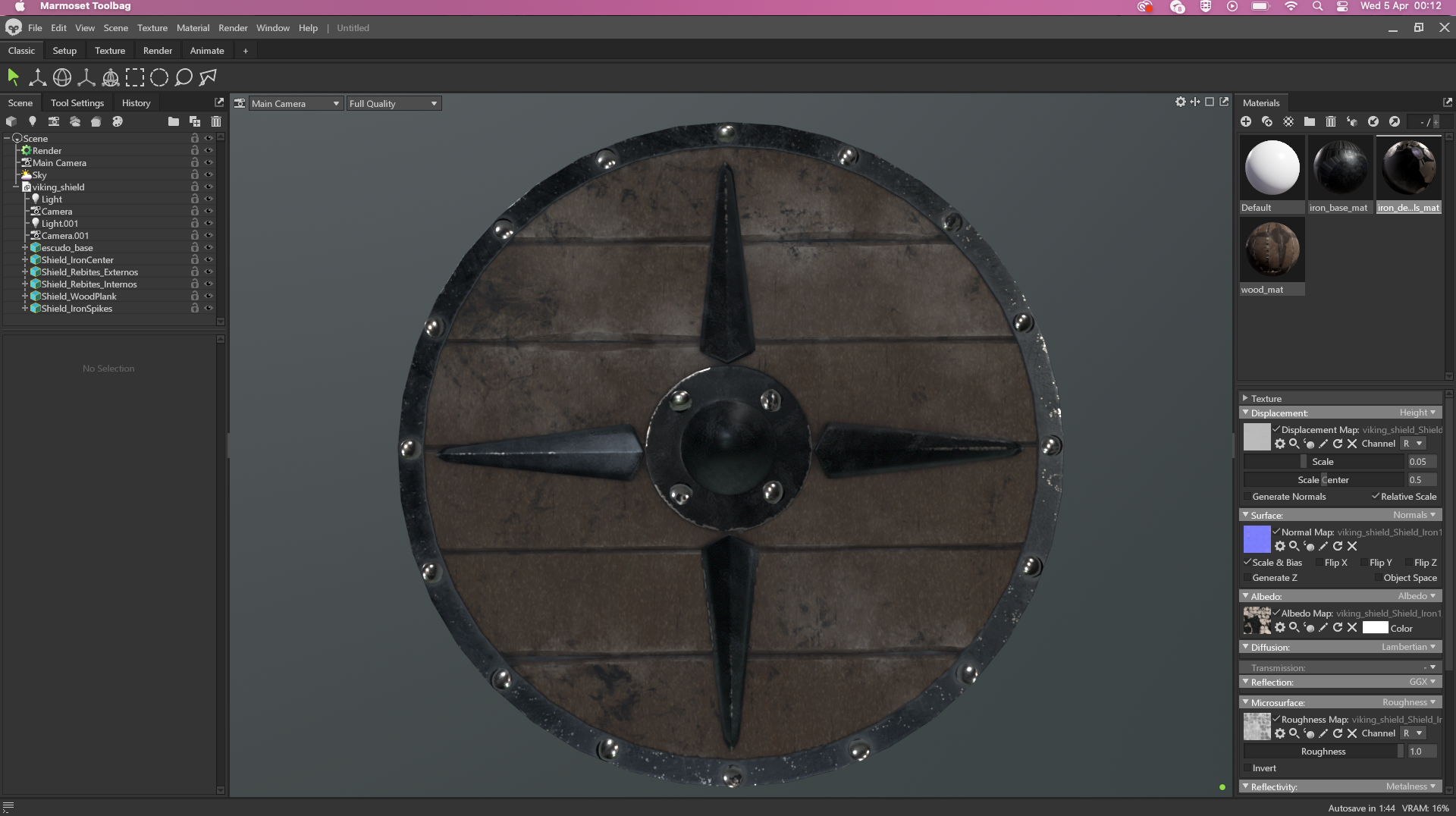Pop out the Scene panel
Image resolution: width=1456 pixels, height=816 pixels.
pos(219,102)
